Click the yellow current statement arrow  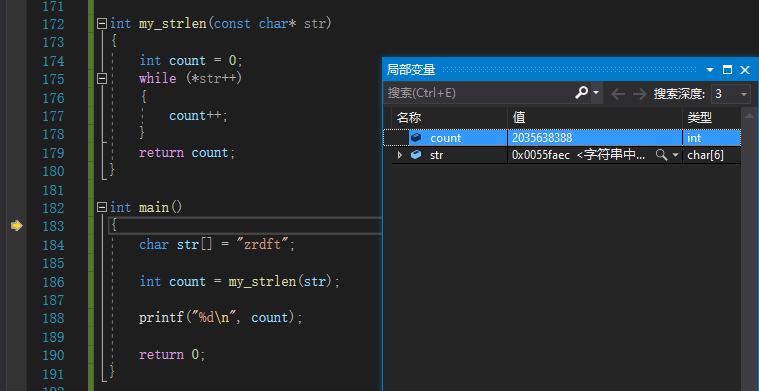point(16,226)
